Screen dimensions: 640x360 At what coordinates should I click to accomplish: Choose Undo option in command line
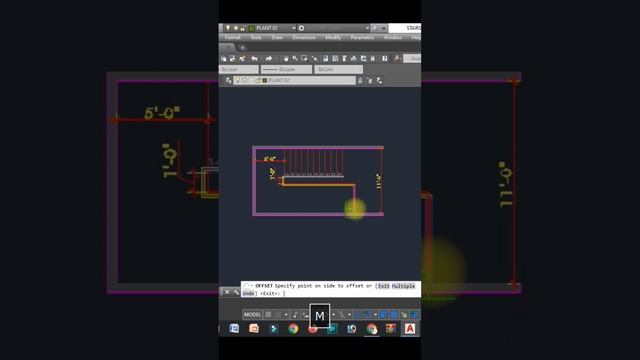point(249,293)
